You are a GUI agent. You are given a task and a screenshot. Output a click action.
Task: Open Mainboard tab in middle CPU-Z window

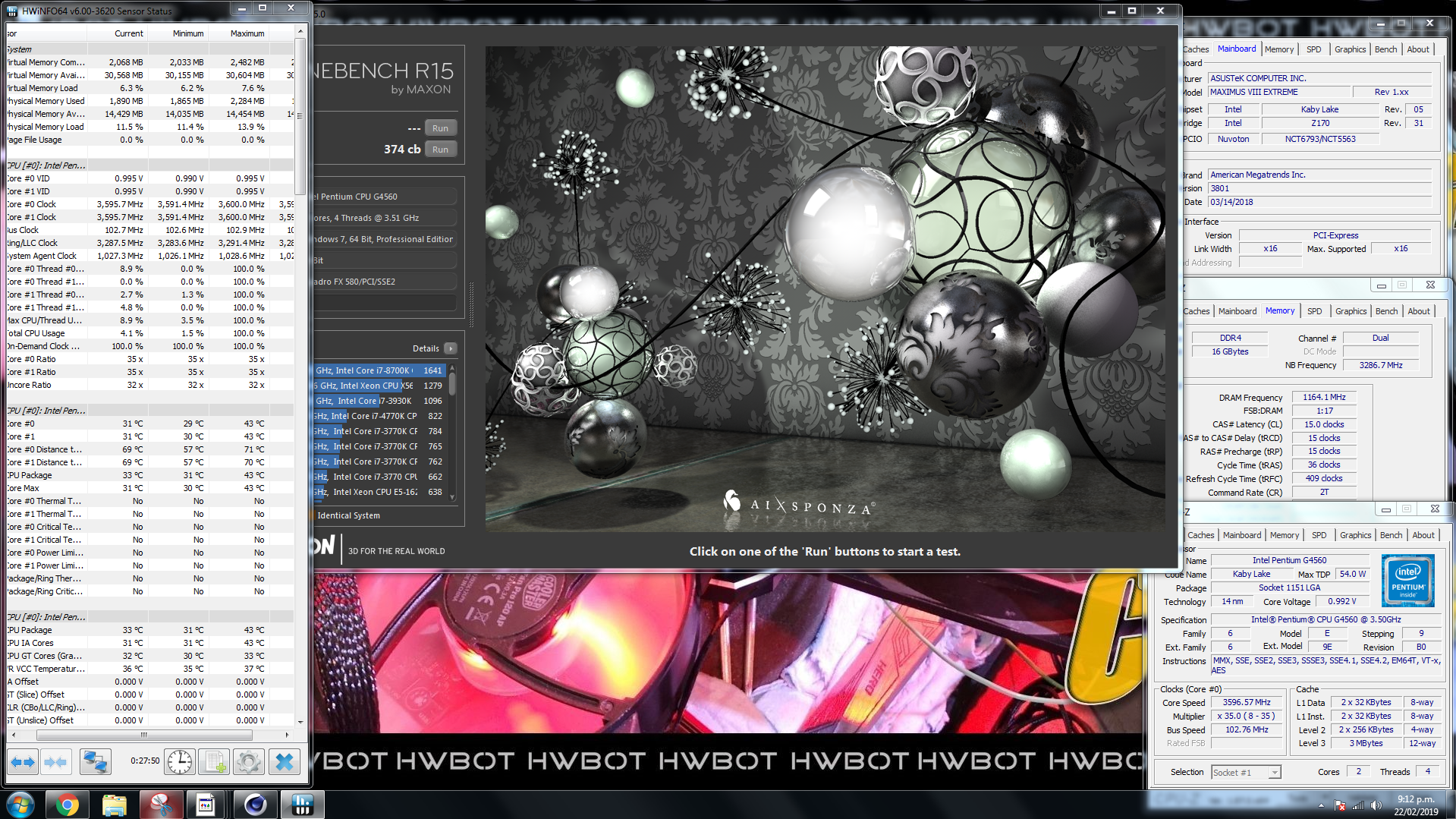click(1237, 311)
